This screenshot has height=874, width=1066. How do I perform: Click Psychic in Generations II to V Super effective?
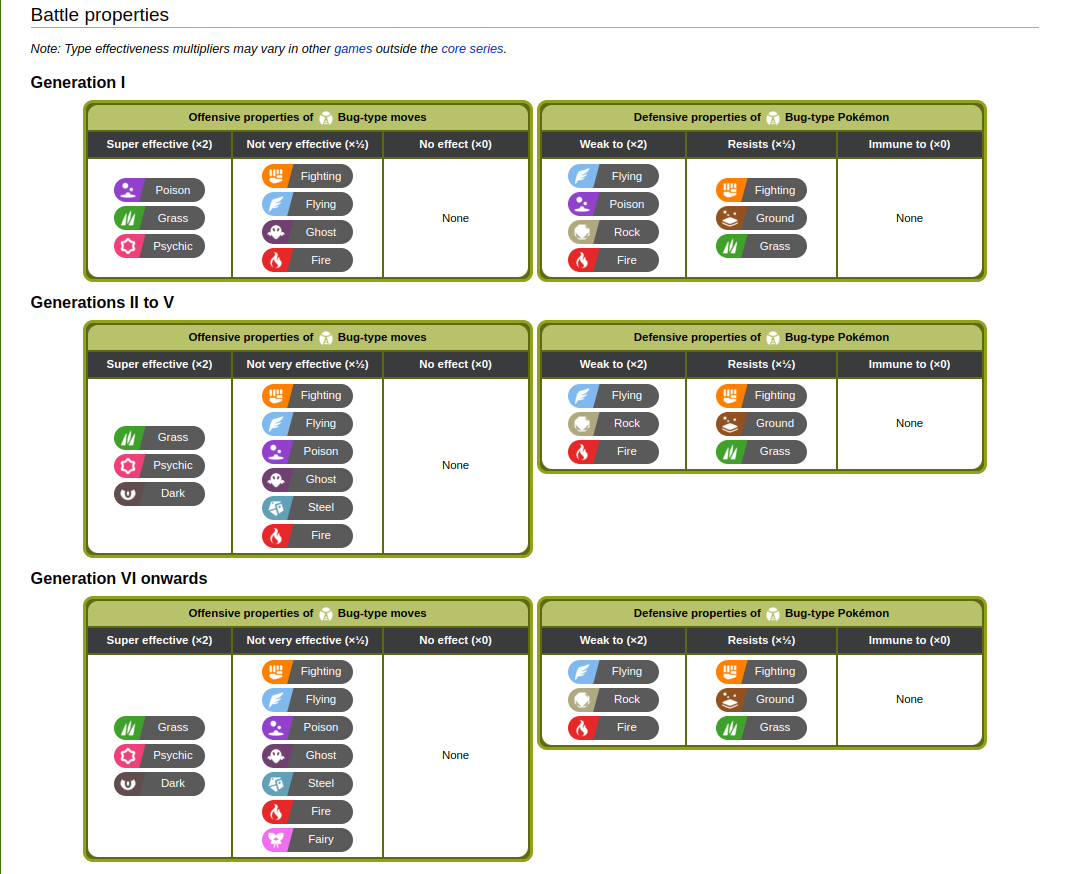pos(159,466)
